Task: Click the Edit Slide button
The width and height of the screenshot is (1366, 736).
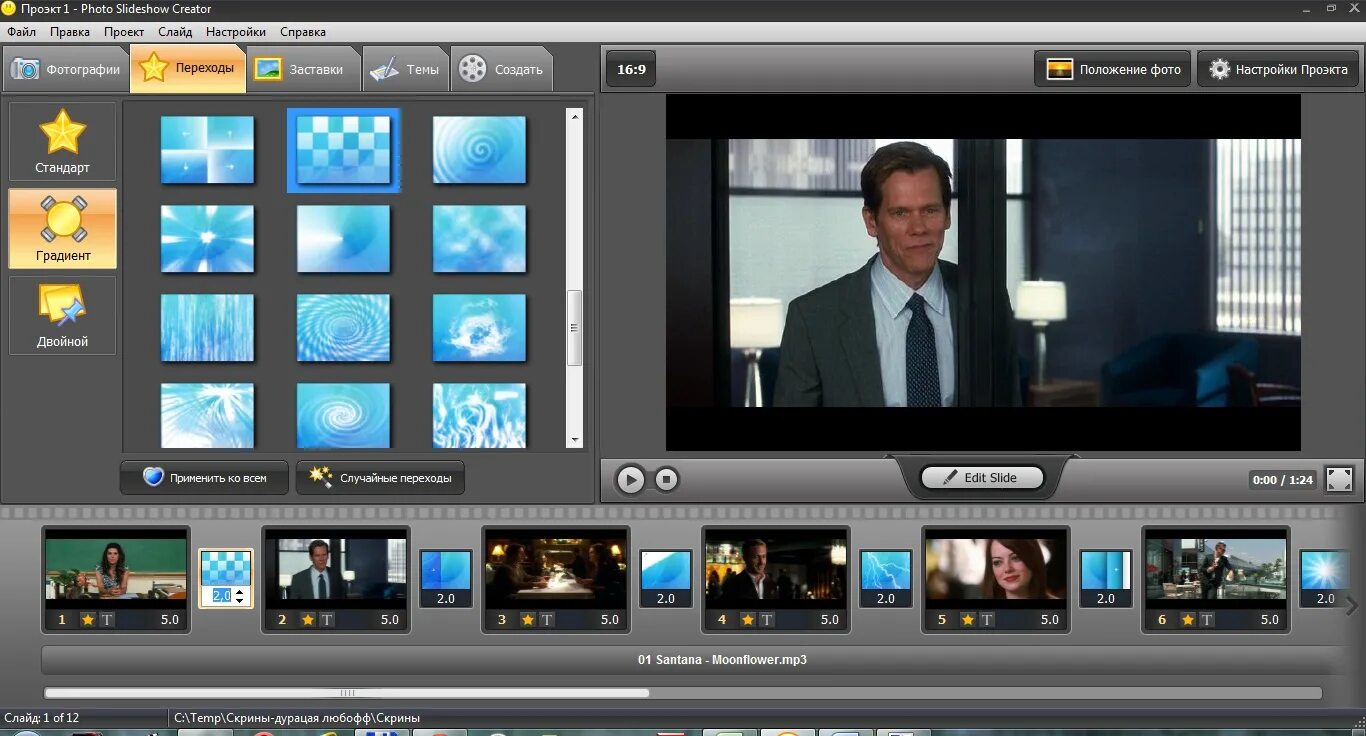Action: point(982,478)
